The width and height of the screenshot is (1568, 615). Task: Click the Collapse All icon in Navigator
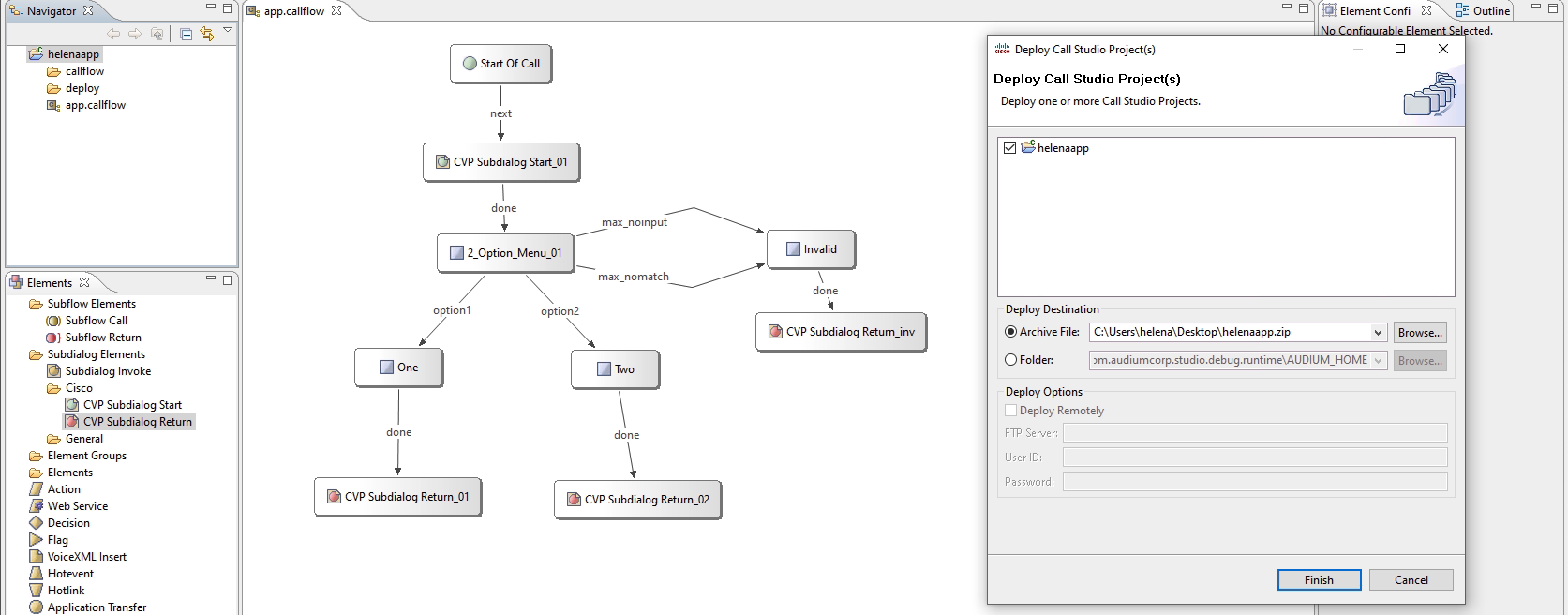pos(186,34)
